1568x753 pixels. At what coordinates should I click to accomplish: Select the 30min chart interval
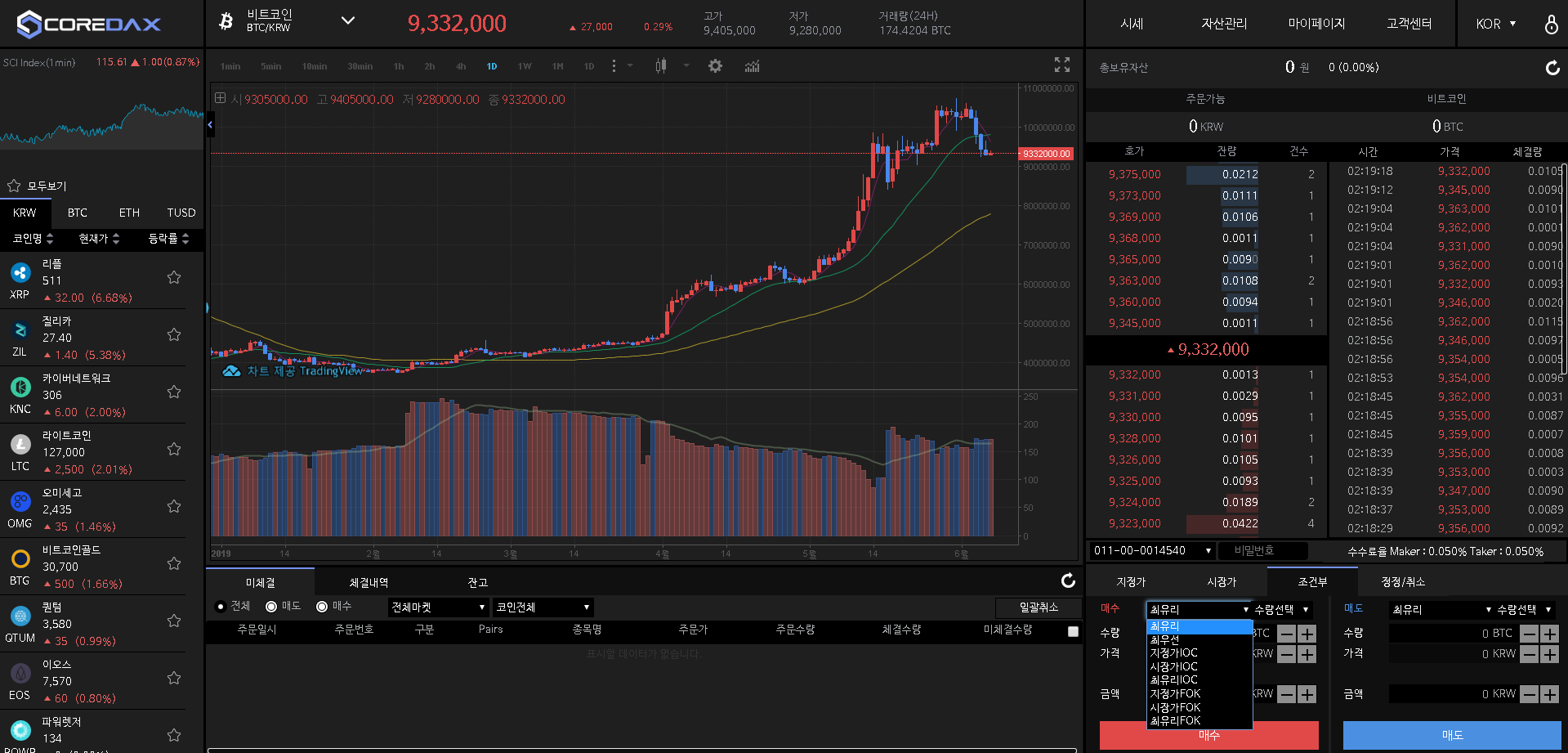click(x=360, y=66)
